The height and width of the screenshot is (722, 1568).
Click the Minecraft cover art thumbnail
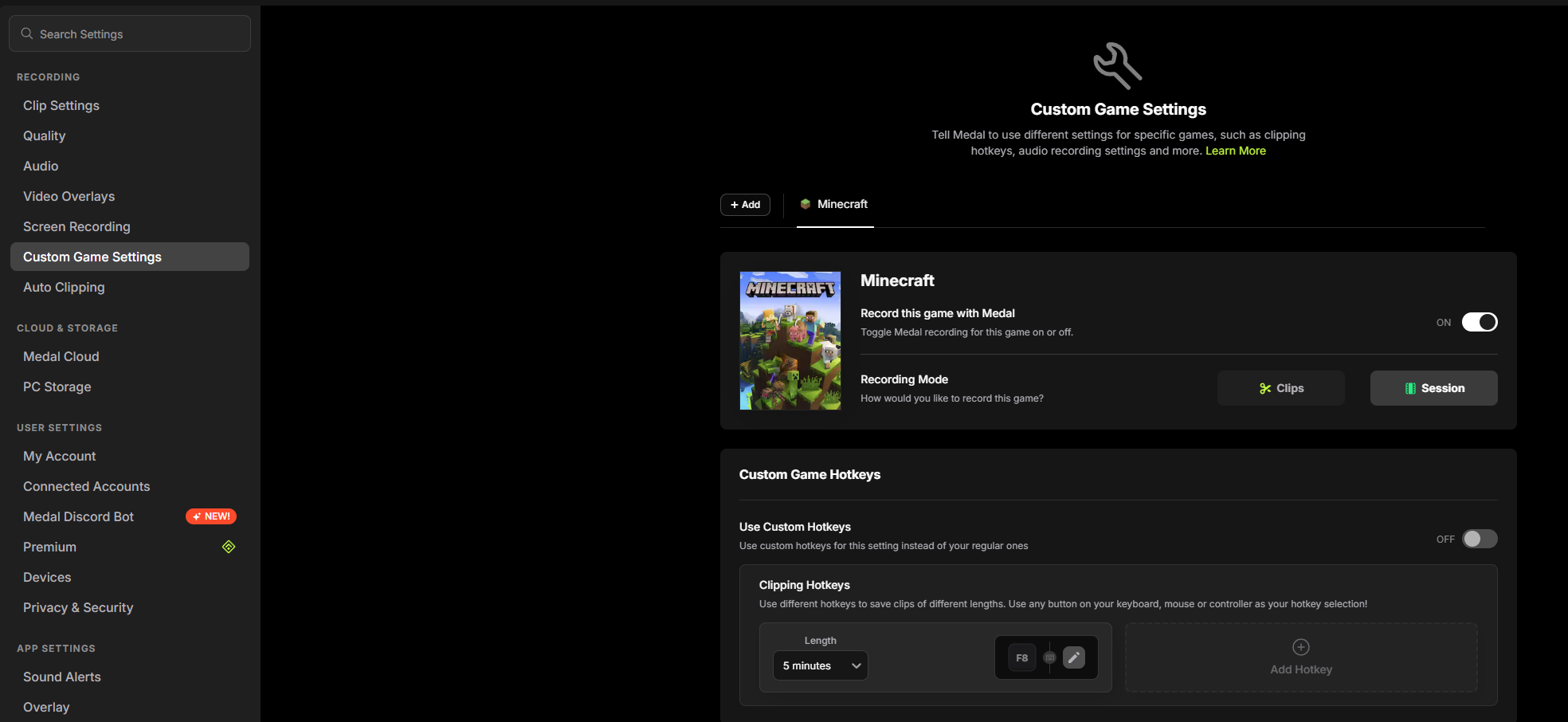click(x=790, y=340)
